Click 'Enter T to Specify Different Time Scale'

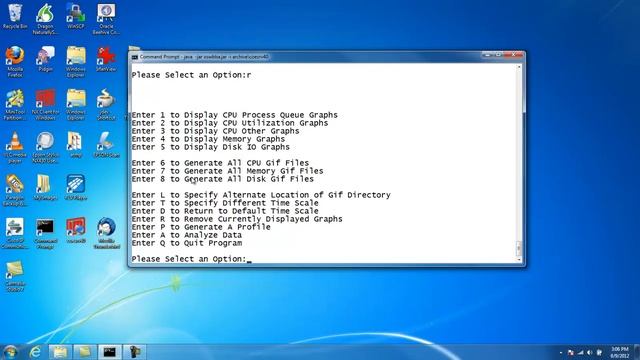225,203
